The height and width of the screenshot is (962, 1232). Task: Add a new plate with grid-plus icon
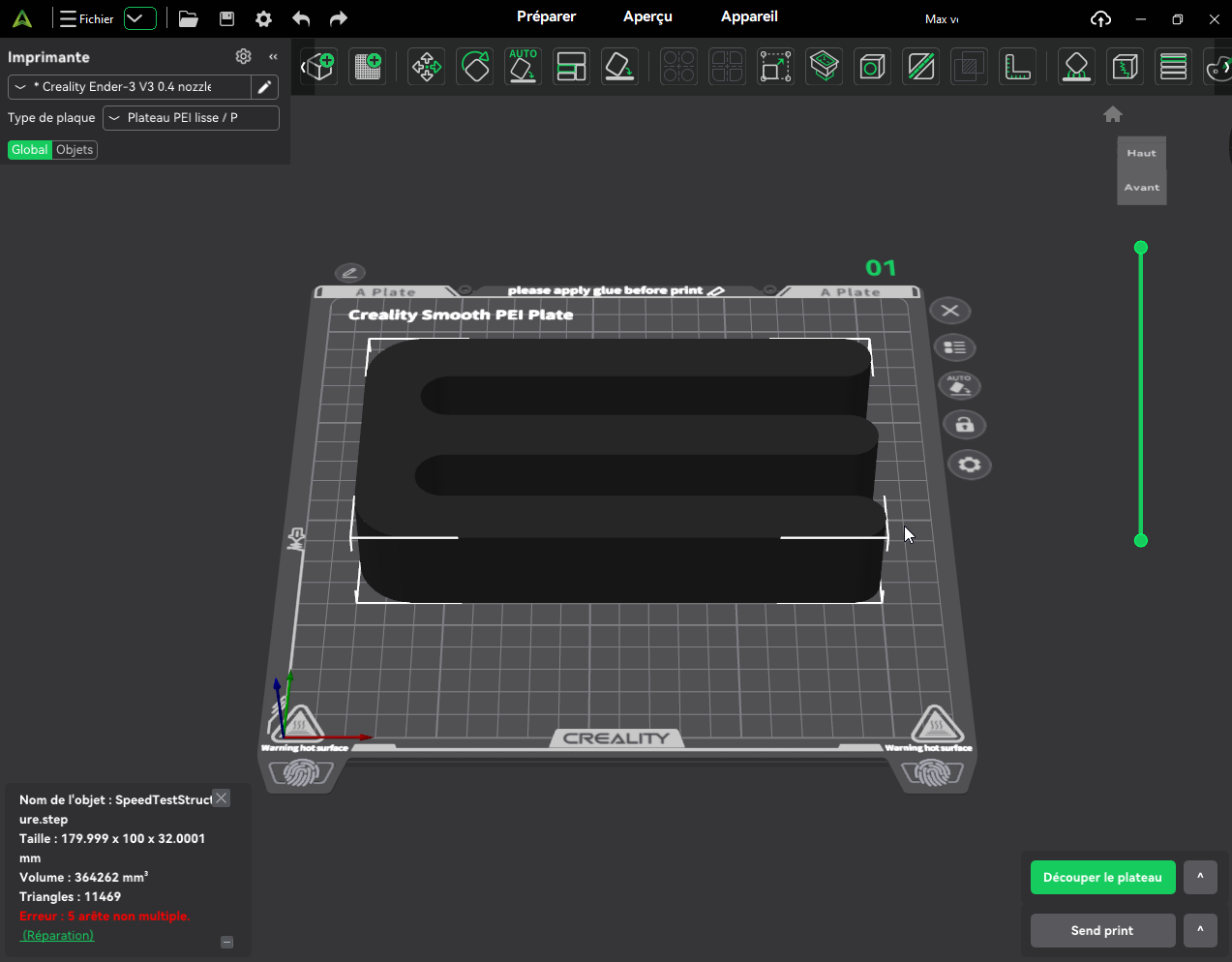[368, 67]
